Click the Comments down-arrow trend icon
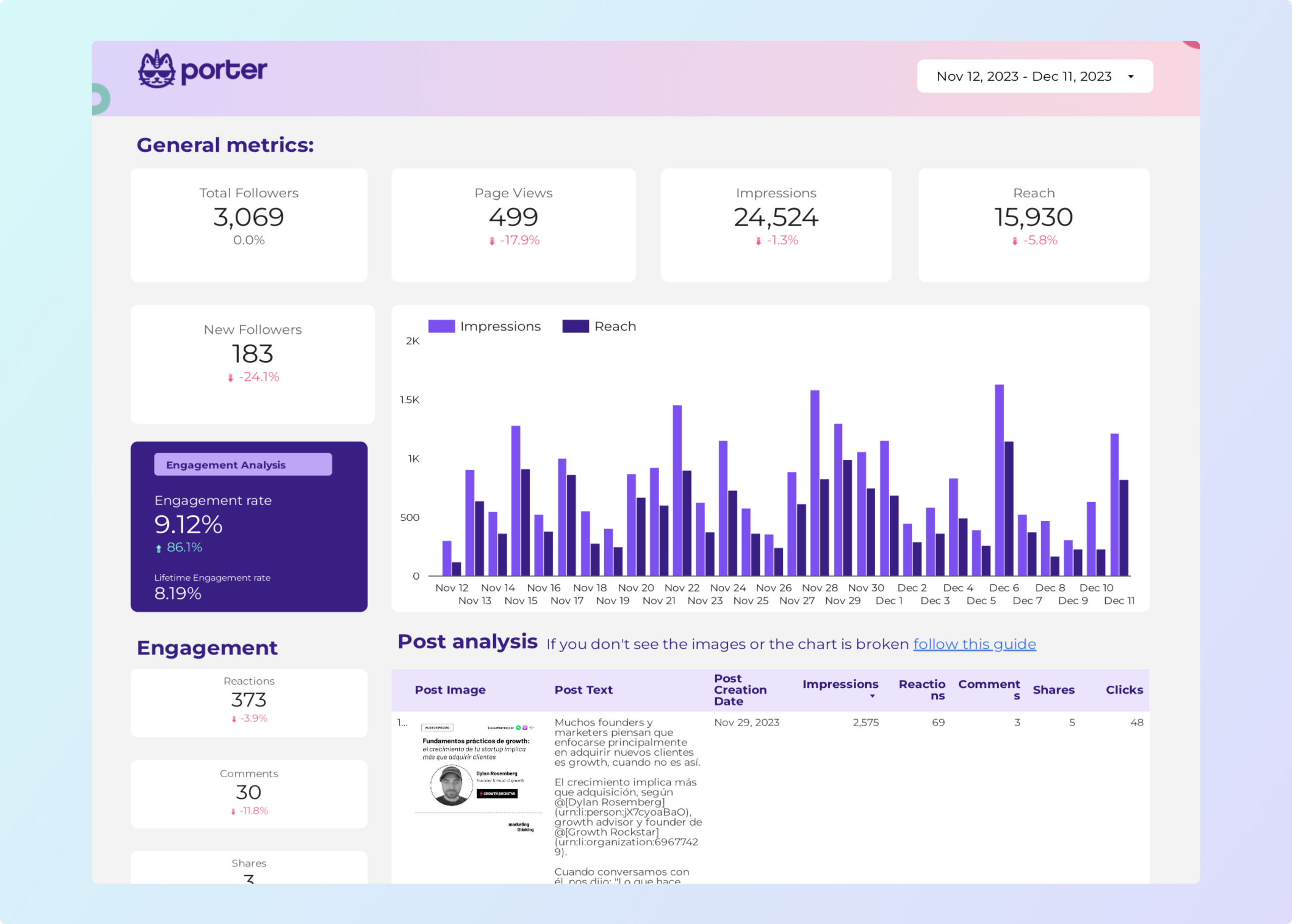This screenshot has width=1292, height=924. tap(233, 812)
